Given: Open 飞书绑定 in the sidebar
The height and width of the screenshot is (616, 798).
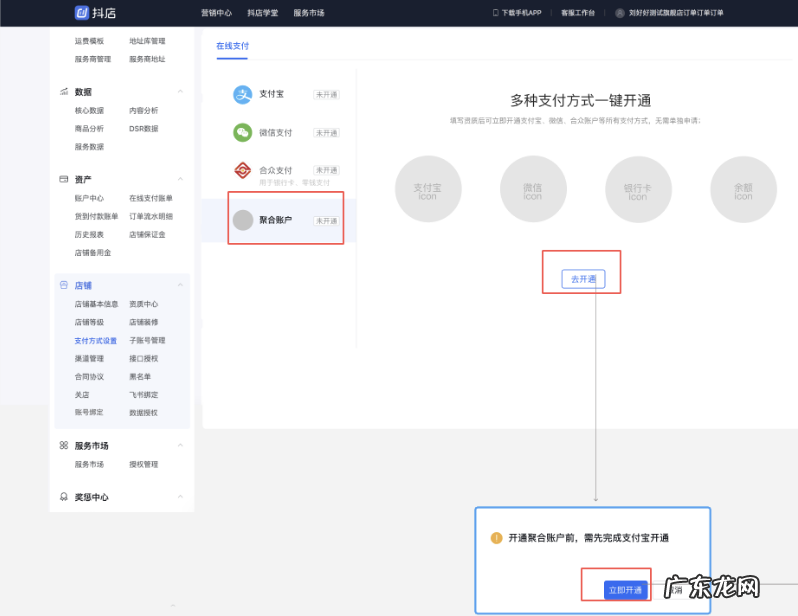Looking at the screenshot, I should click(x=144, y=395).
